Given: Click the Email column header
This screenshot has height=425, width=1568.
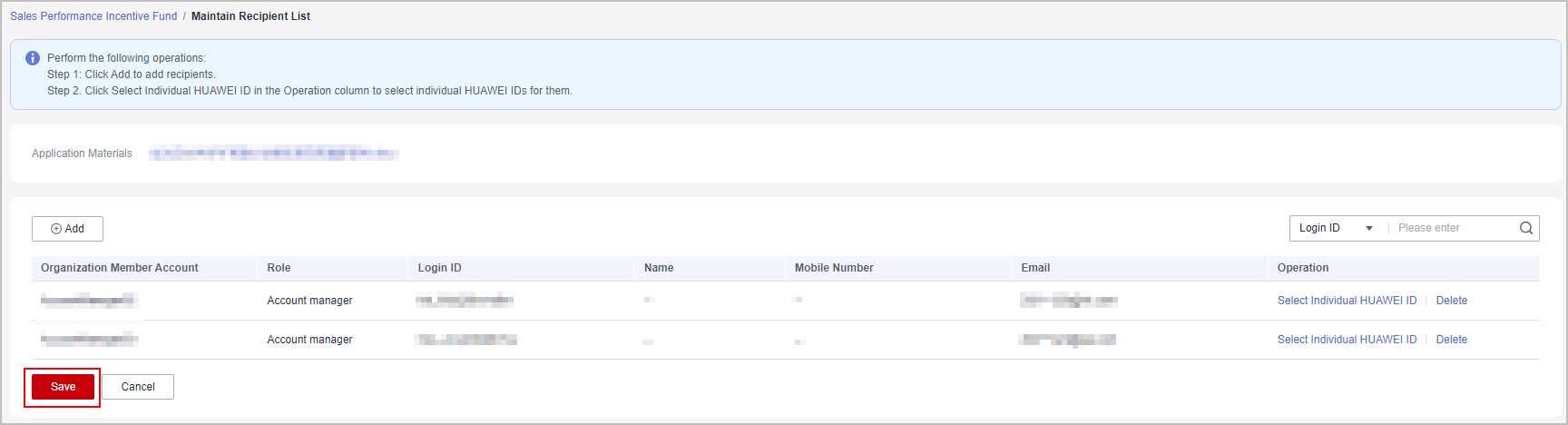Looking at the screenshot, I should click(1035, 268).
